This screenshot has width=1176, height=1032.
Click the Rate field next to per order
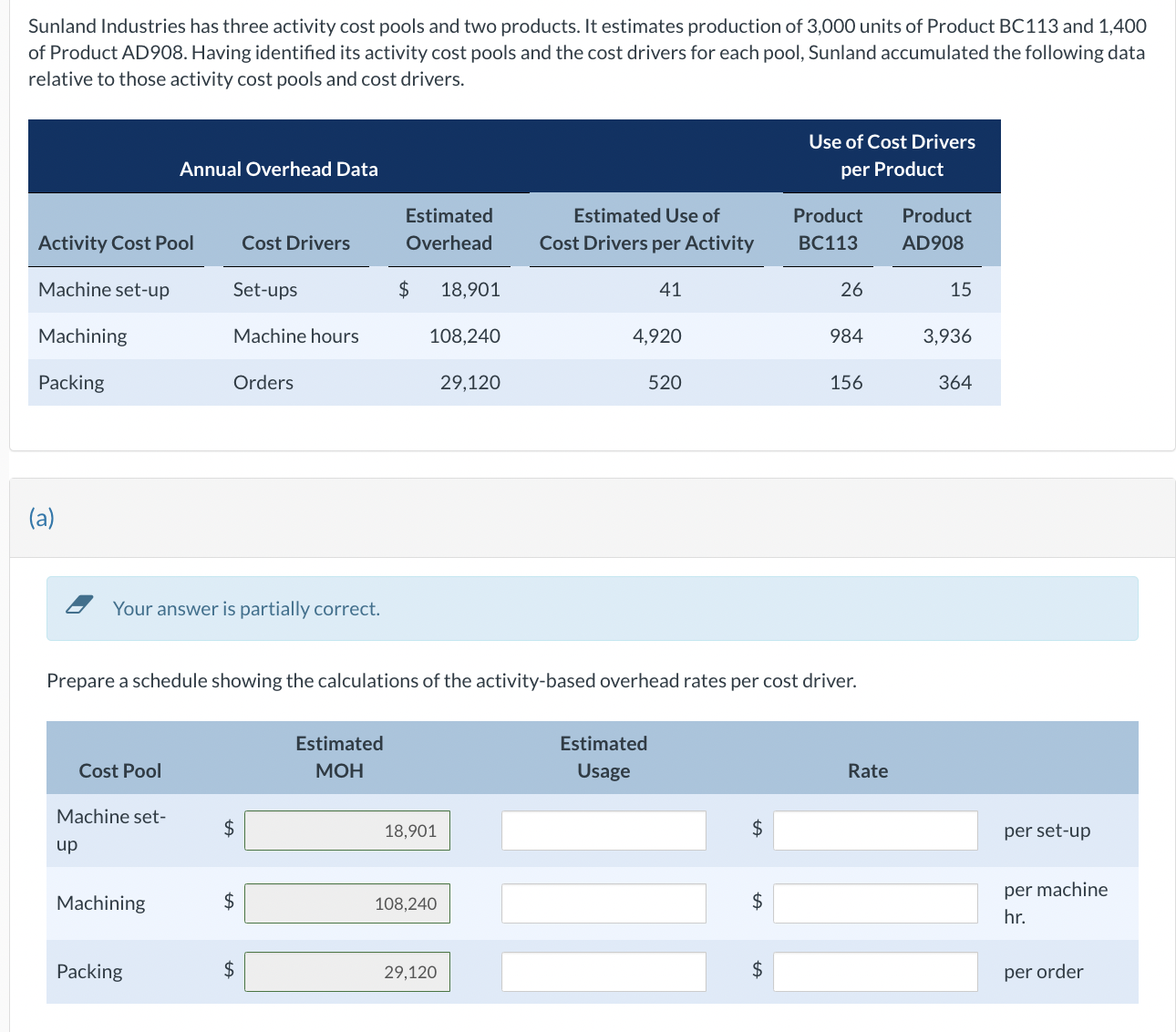click(874, 971)
